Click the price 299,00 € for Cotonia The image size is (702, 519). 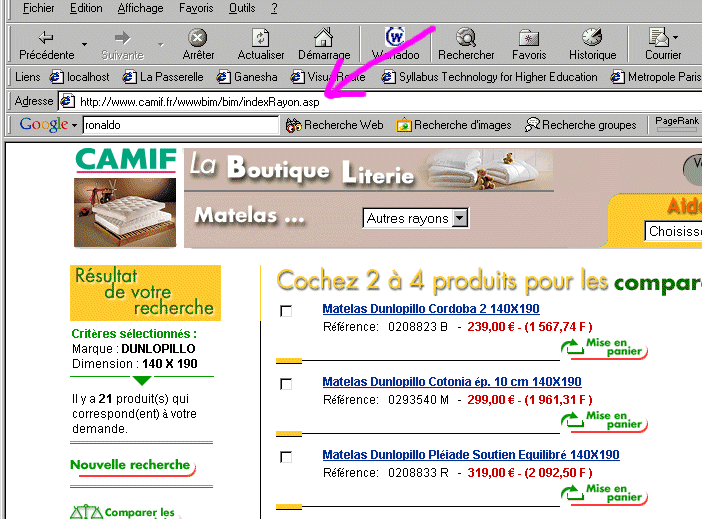(x=491, y=400)
